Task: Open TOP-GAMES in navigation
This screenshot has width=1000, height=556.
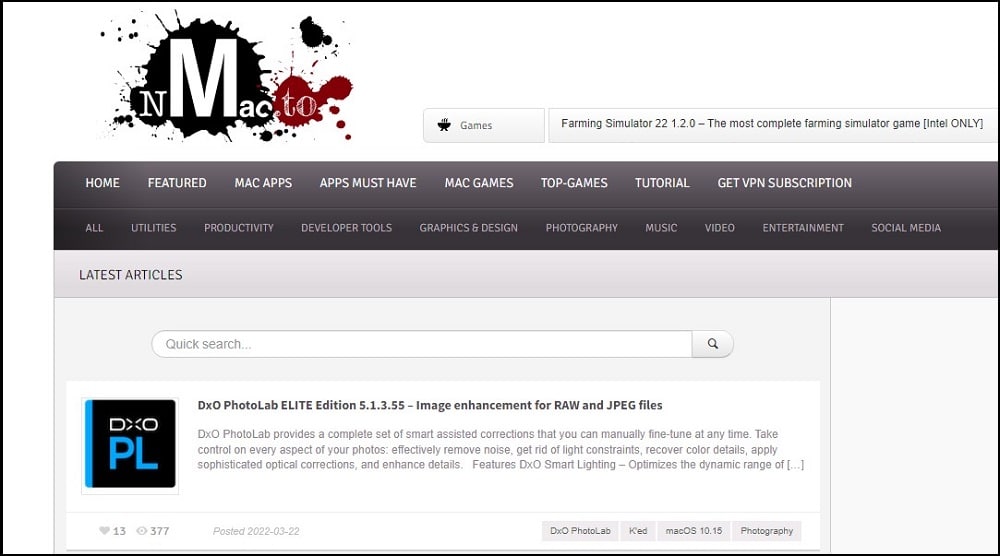Action: coord(574,183)
